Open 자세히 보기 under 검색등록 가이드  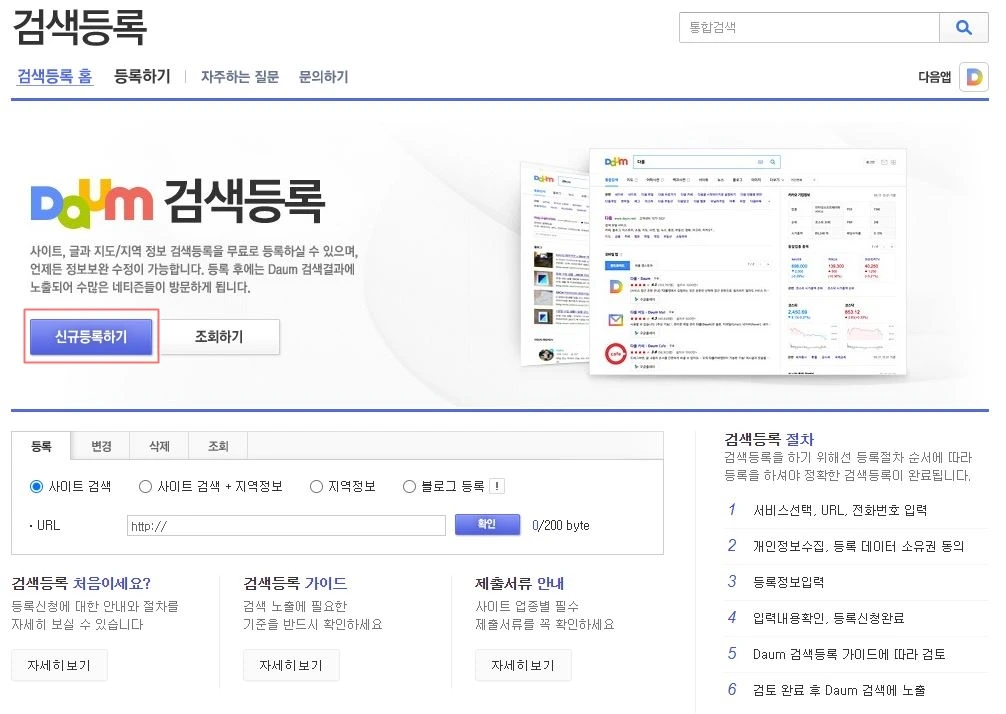click(x=291, y=665)
